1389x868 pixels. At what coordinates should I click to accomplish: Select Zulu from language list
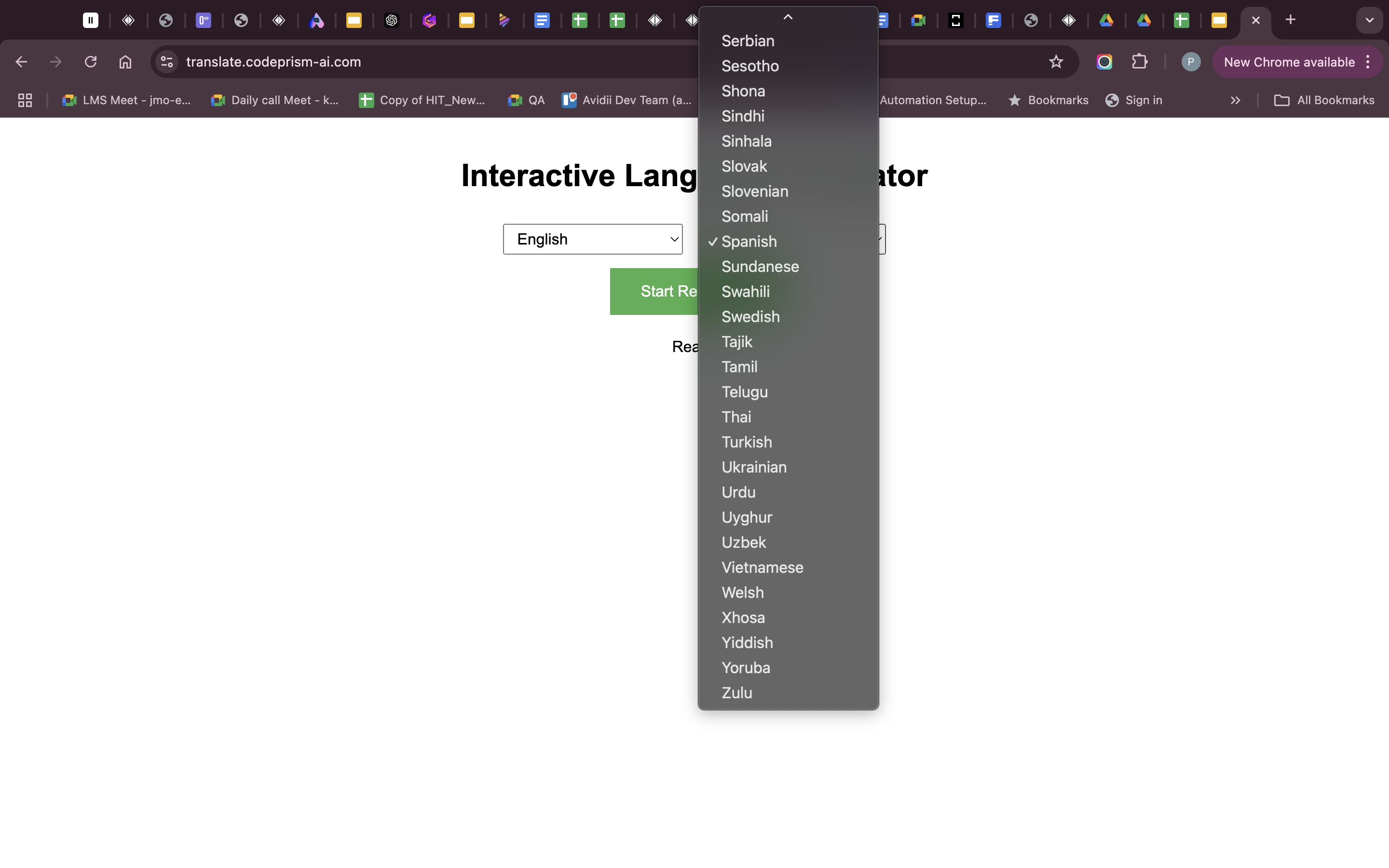[736, 693]
